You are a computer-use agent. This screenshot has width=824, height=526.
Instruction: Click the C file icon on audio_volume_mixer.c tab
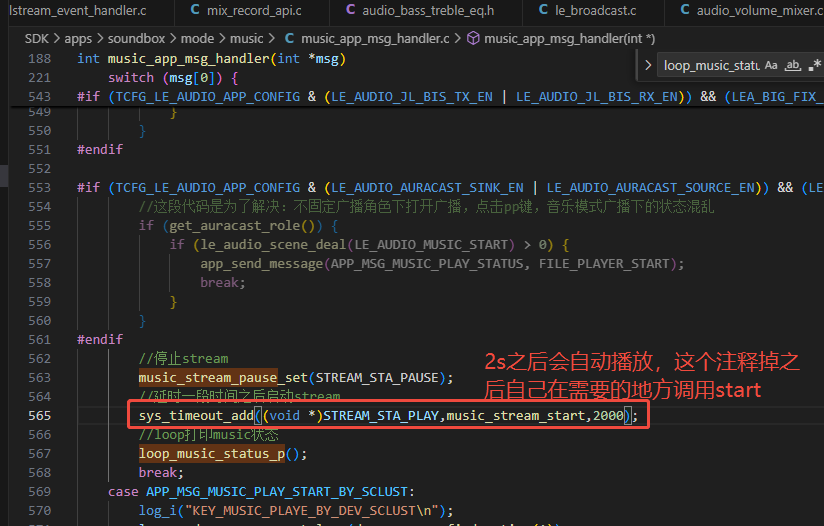tap(685, 10)
